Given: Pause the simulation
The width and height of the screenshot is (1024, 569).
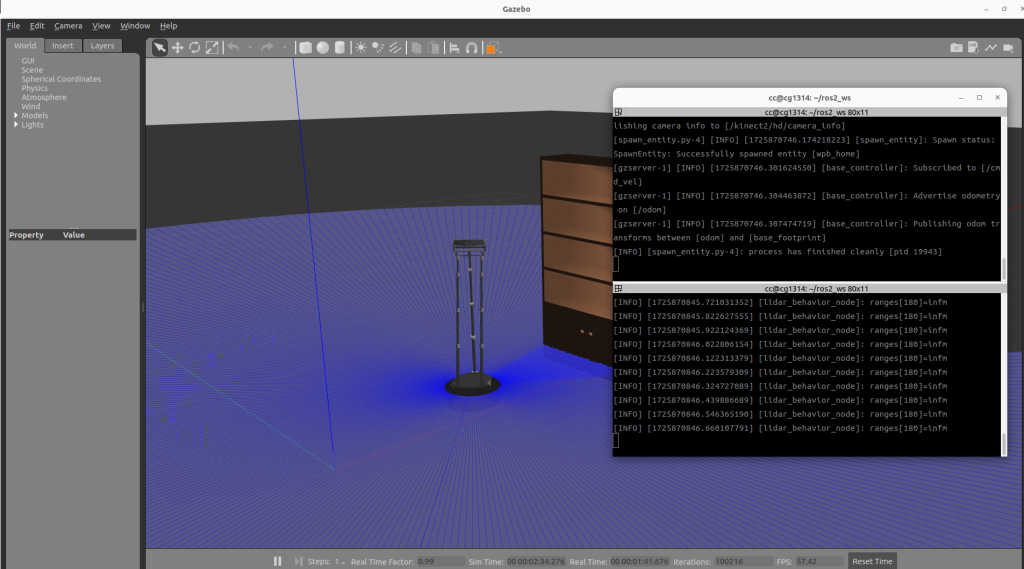Looking at the screenshot, I should click(x=277, y=561).
